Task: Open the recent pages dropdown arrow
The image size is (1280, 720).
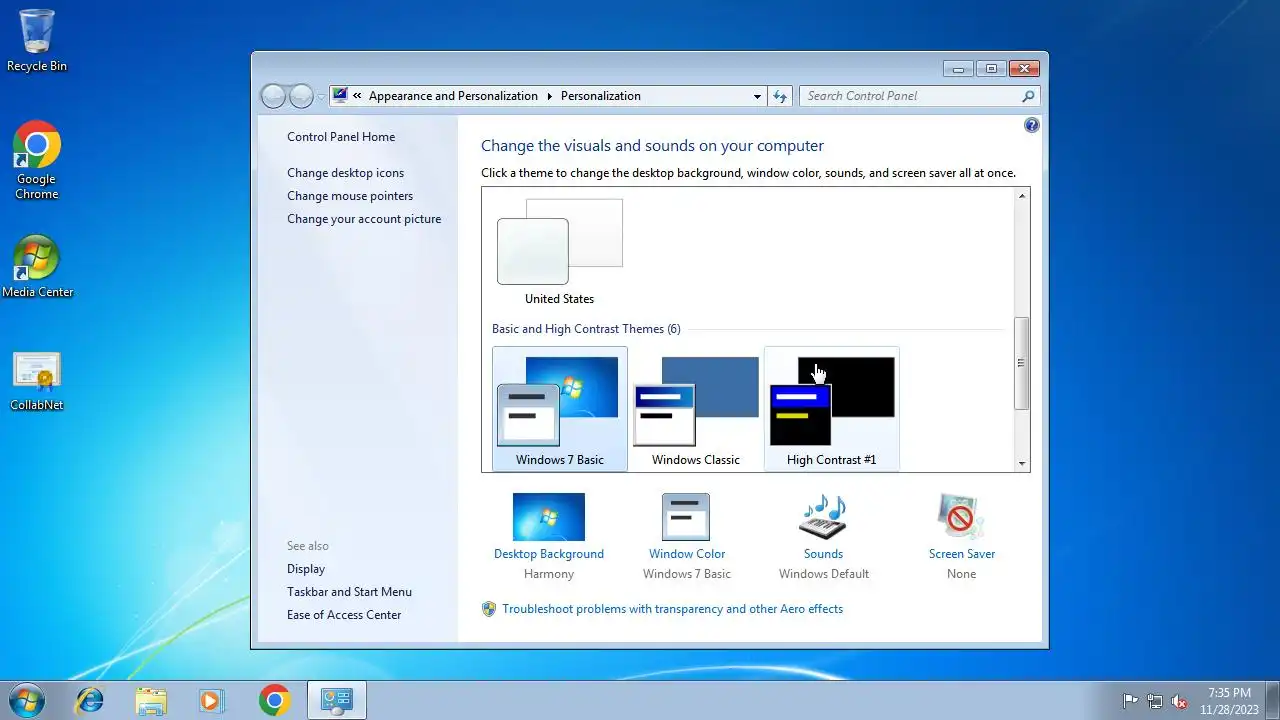Action: [320, 97]
